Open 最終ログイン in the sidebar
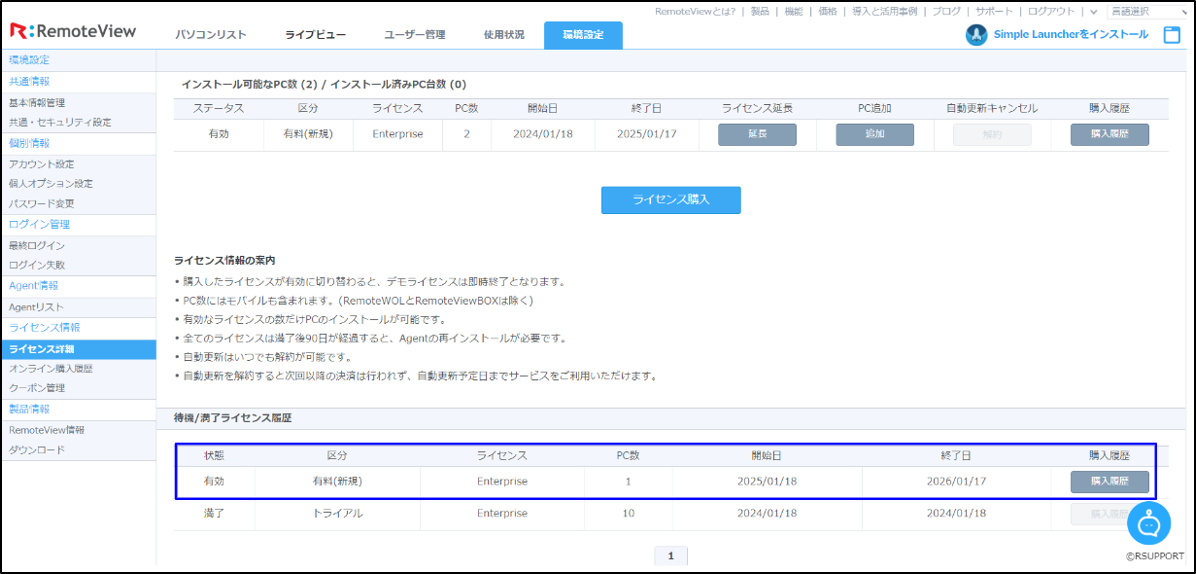1196x574 pixels. click(x=37, y=245)
